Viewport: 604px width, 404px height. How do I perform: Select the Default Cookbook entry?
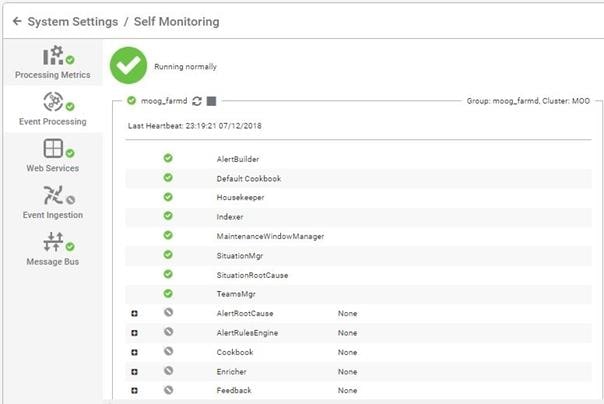249,179
